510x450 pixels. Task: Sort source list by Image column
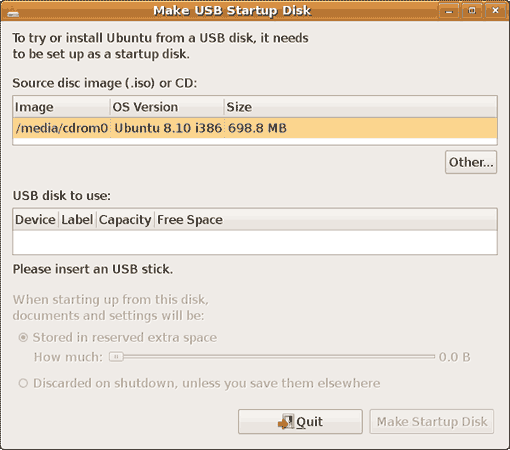tap(61, 107)
